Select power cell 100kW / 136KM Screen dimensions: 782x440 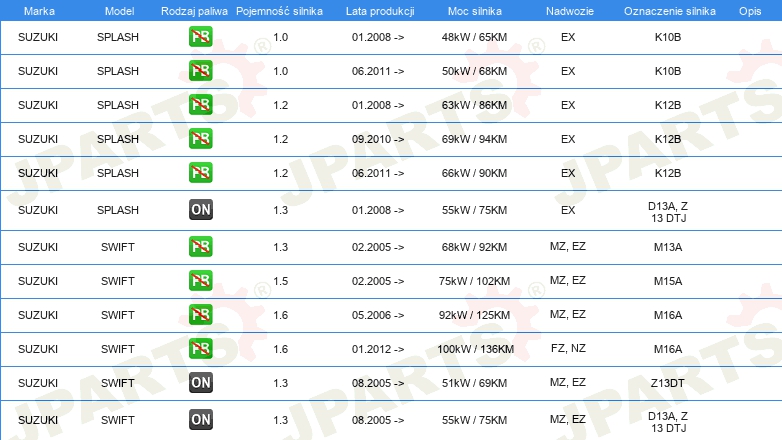pos(476,349)
